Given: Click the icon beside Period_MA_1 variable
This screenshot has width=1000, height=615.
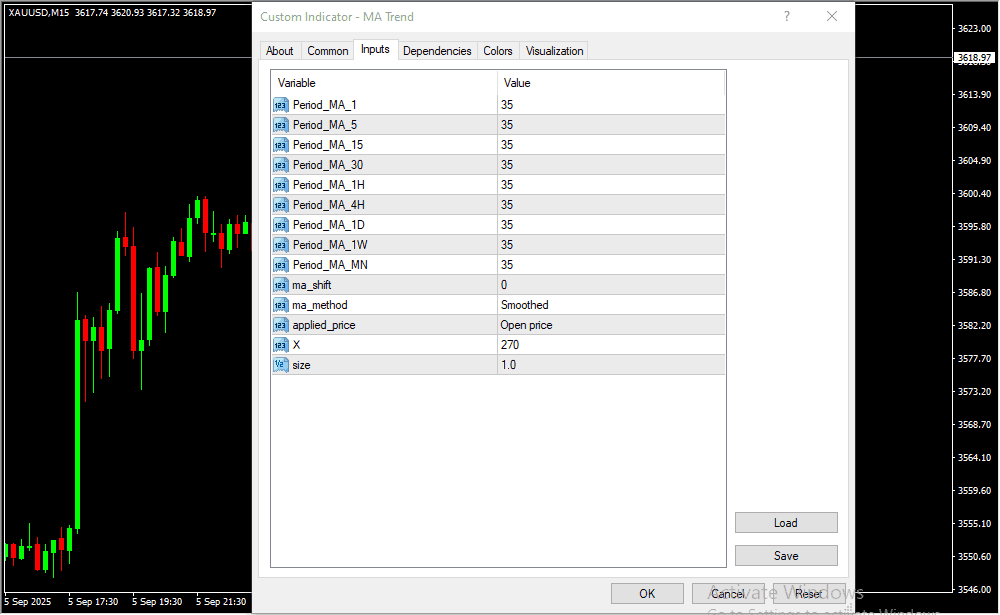Looking at the screenshot, I should point(280,105).
